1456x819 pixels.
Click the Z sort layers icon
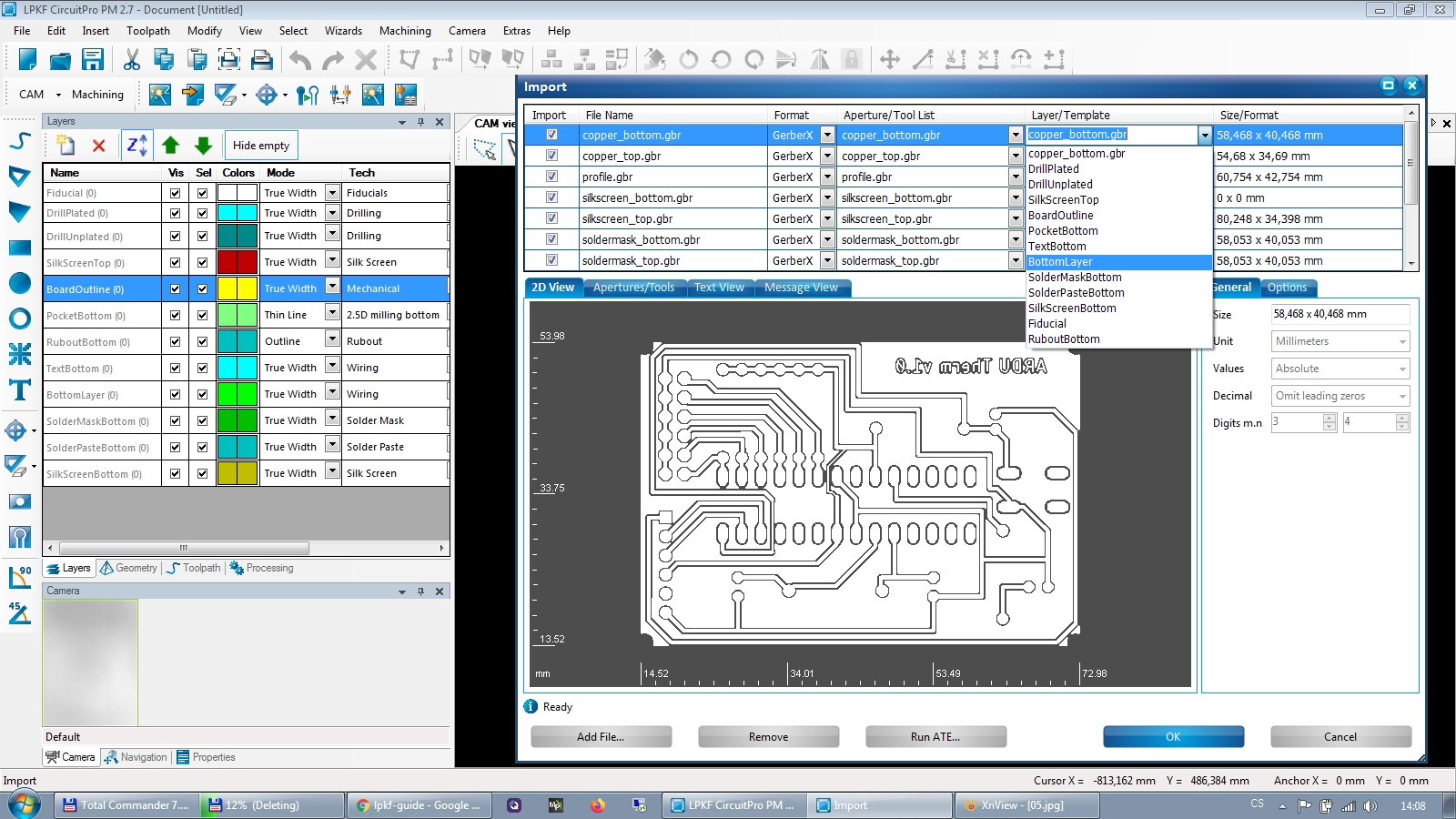tap(136, 146)
